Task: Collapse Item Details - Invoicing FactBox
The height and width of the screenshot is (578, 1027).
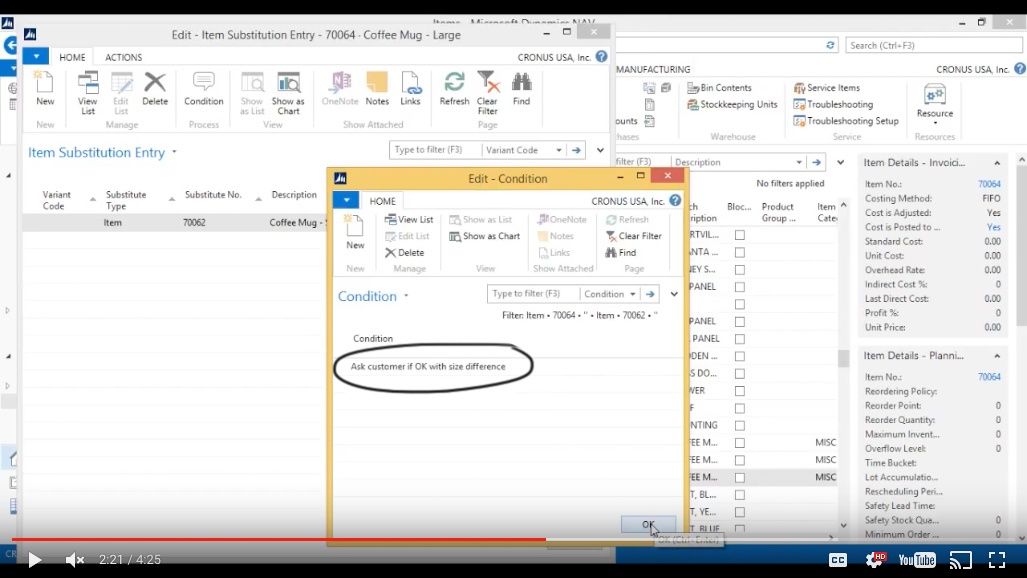Action: pos(997,163)
